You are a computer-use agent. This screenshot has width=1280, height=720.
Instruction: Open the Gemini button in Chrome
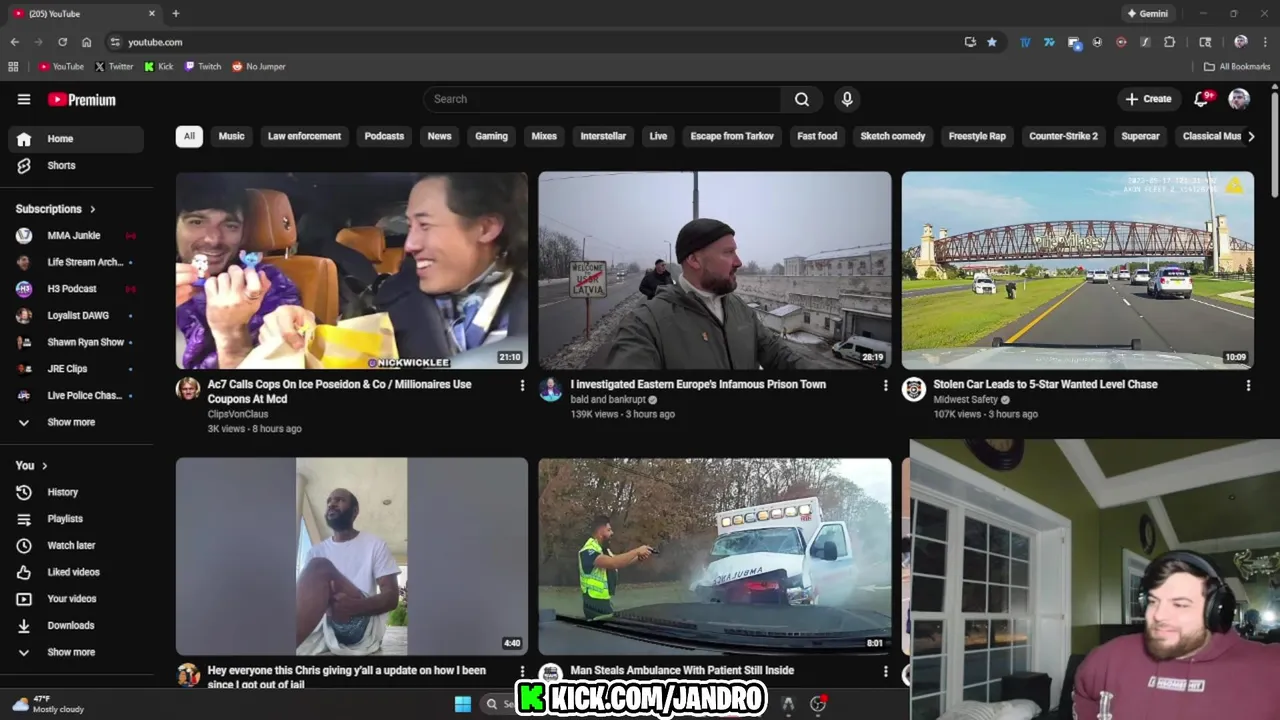click(1147, 14)
